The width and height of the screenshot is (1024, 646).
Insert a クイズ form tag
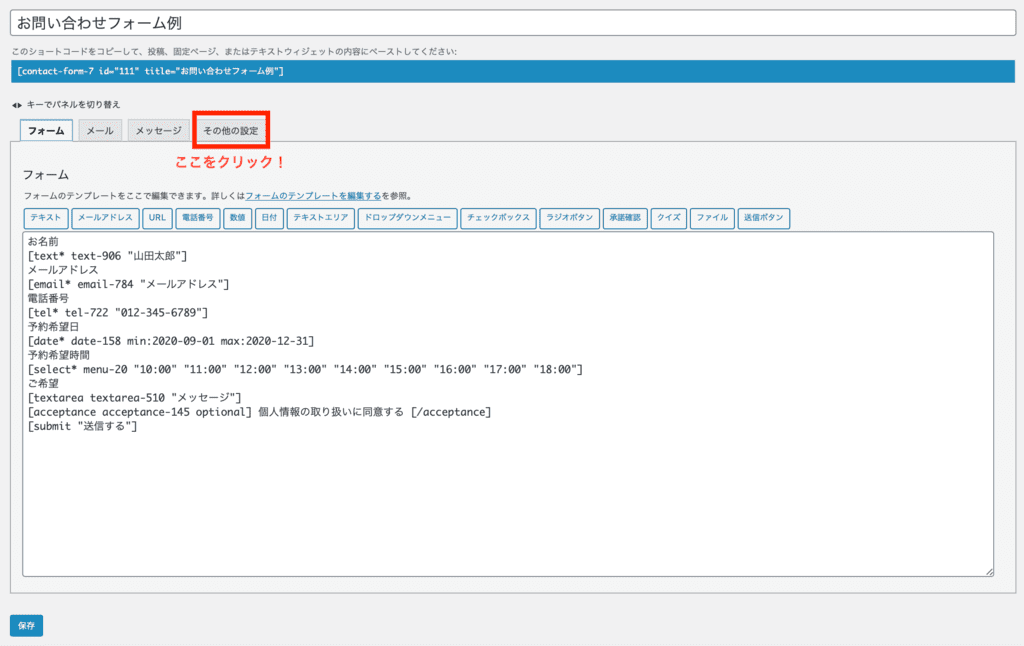click(x=668, y=218)
